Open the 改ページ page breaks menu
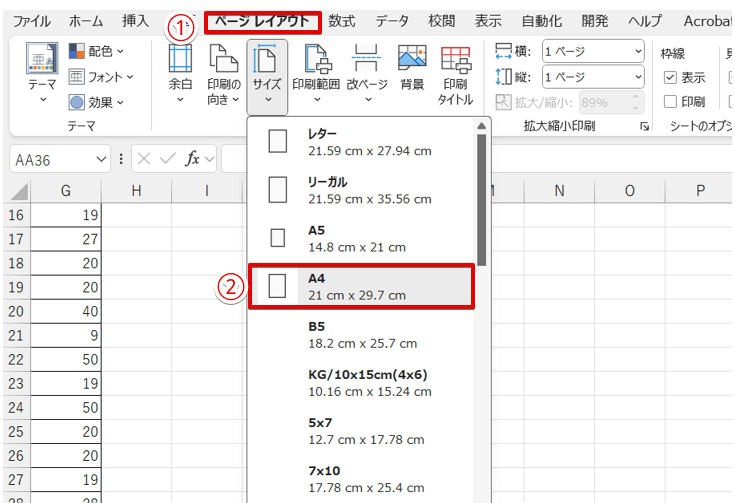735x503 pixels. click(x=367, y=74)
